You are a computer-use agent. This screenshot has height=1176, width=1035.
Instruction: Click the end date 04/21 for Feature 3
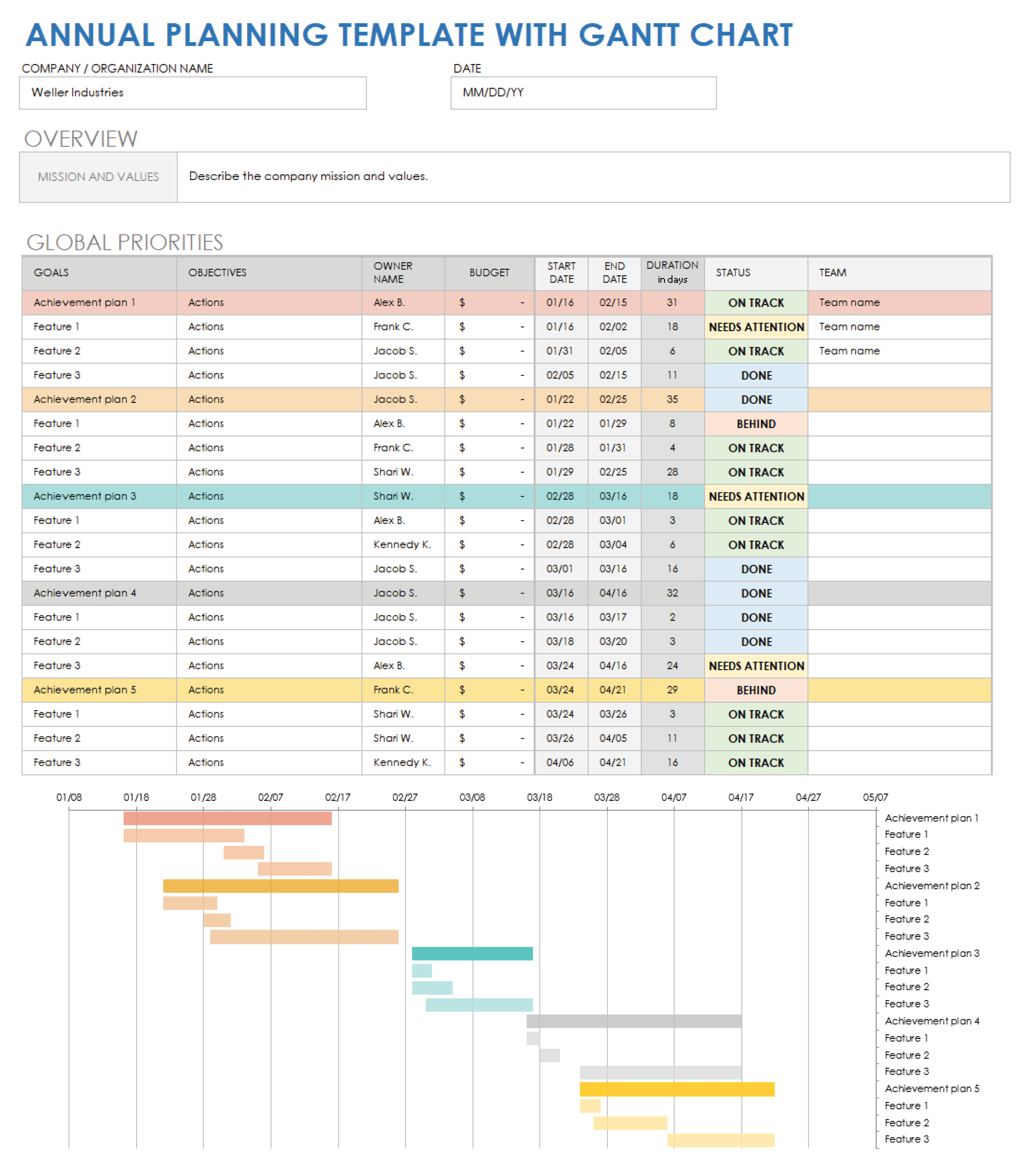tap(613, 762)
